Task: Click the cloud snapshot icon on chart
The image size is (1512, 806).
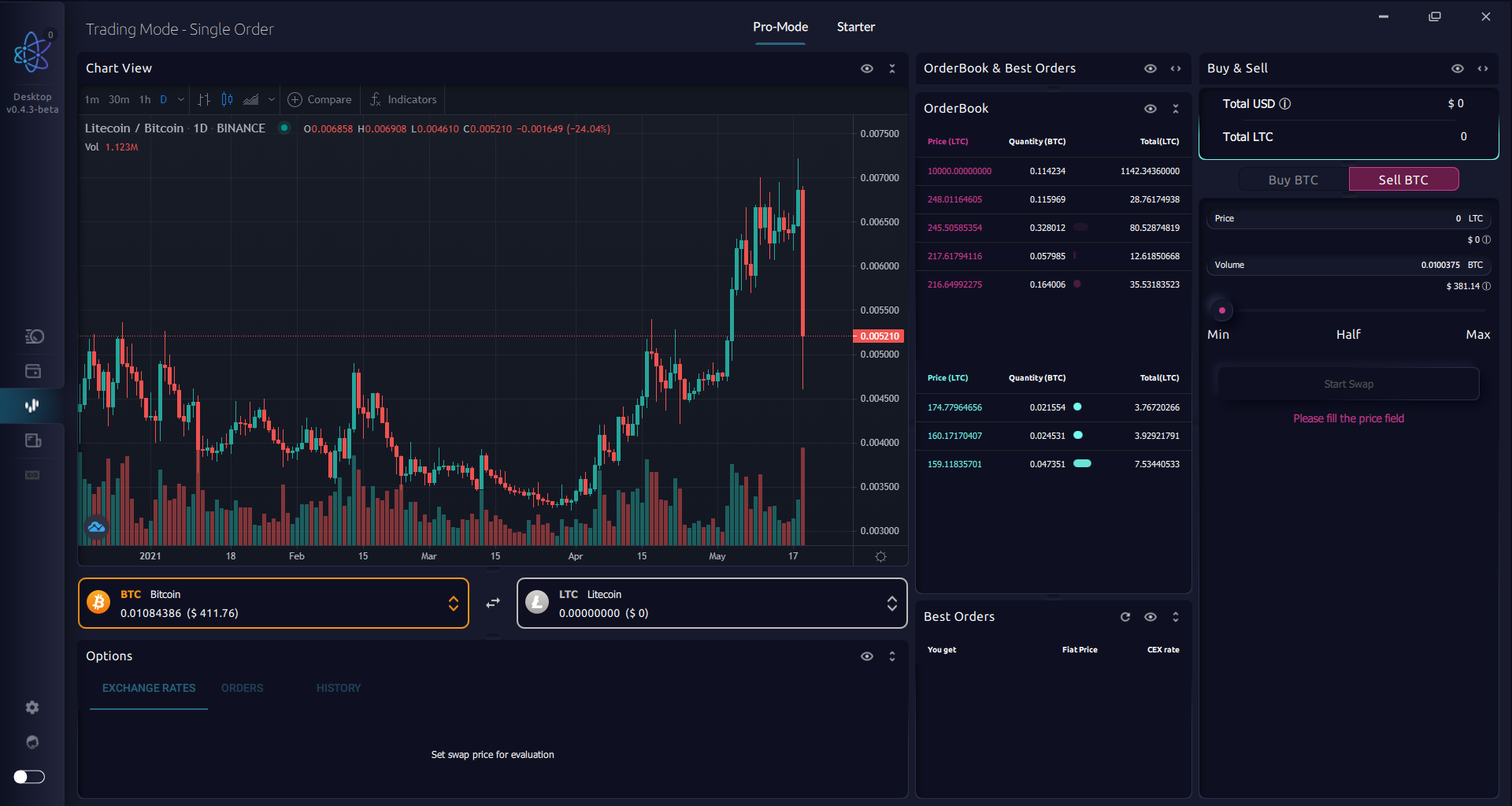Action: [97, 527]
